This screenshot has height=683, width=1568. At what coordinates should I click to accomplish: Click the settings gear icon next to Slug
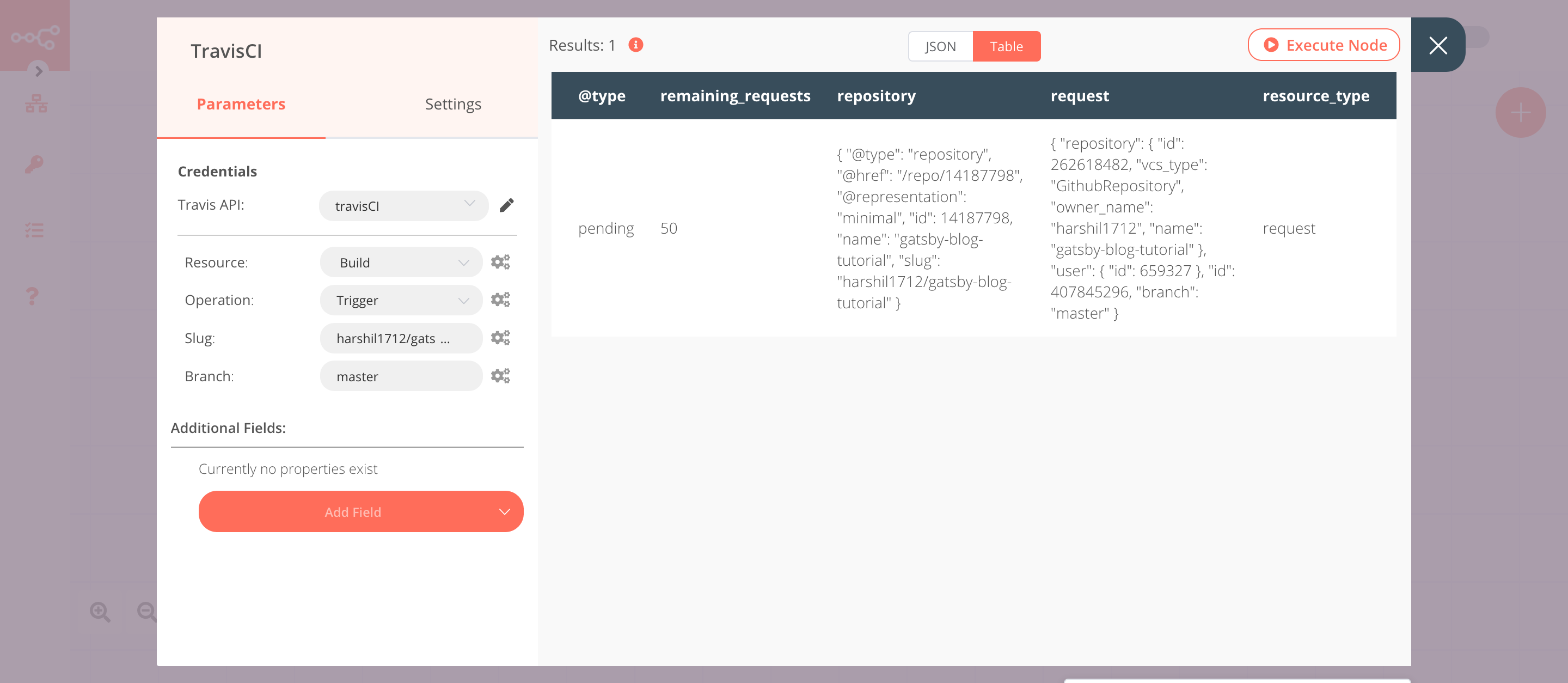(500, 338)
